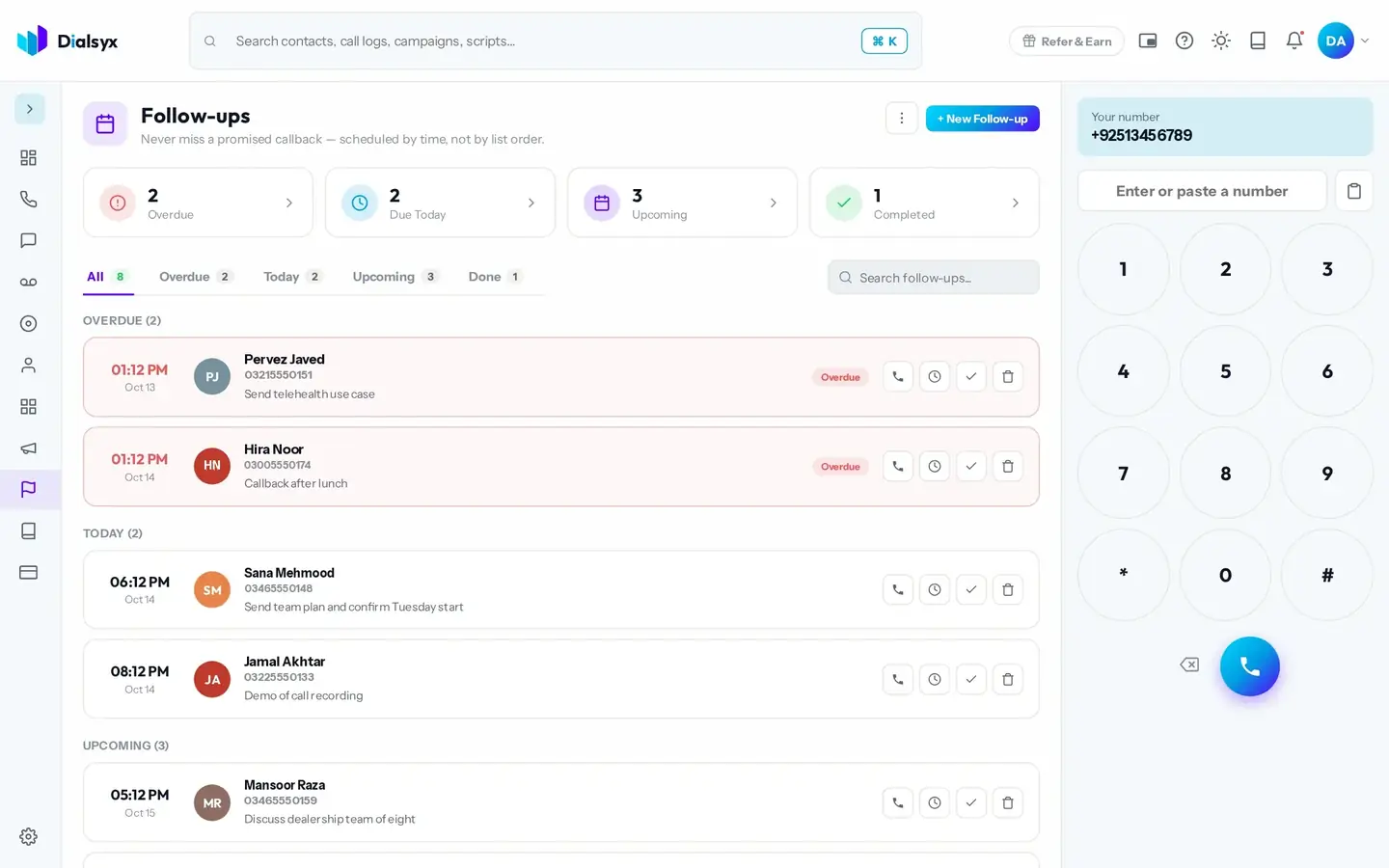Mark Hira Noor follow-up complete

click(970, 467)
